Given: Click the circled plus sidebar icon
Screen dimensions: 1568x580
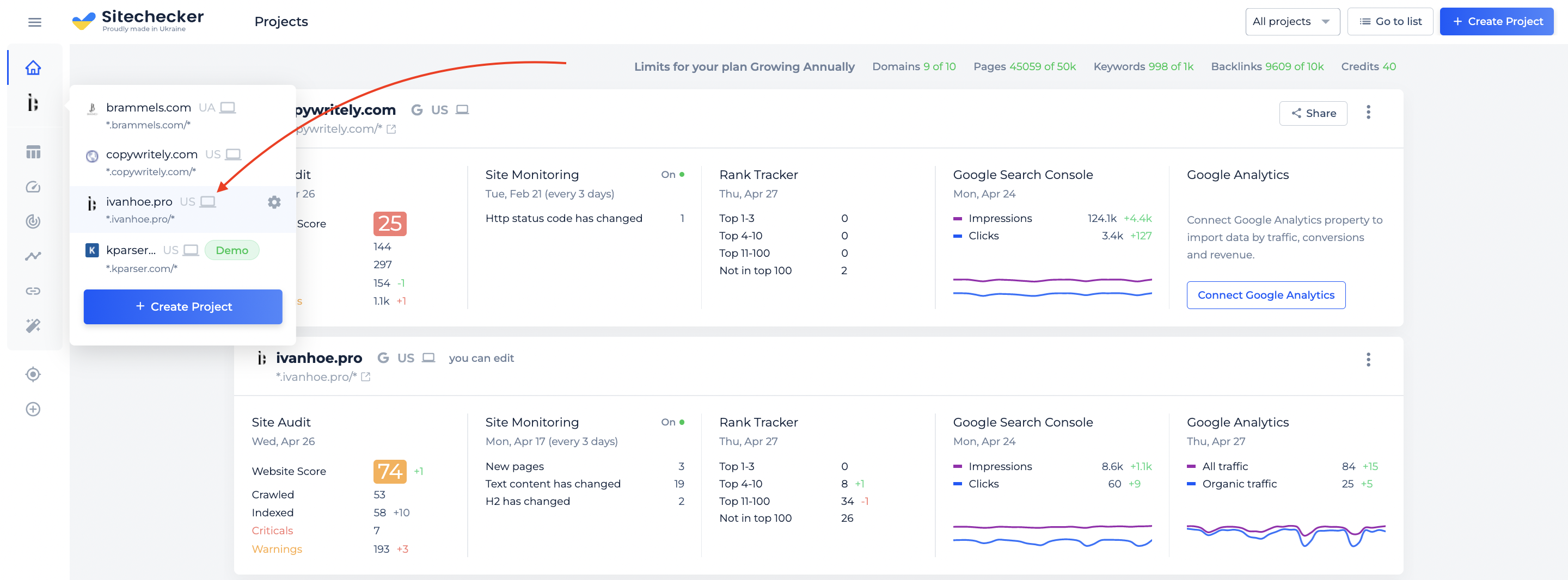Looking at the screenshot, I should pyautogui.click(x=33, y=409).
